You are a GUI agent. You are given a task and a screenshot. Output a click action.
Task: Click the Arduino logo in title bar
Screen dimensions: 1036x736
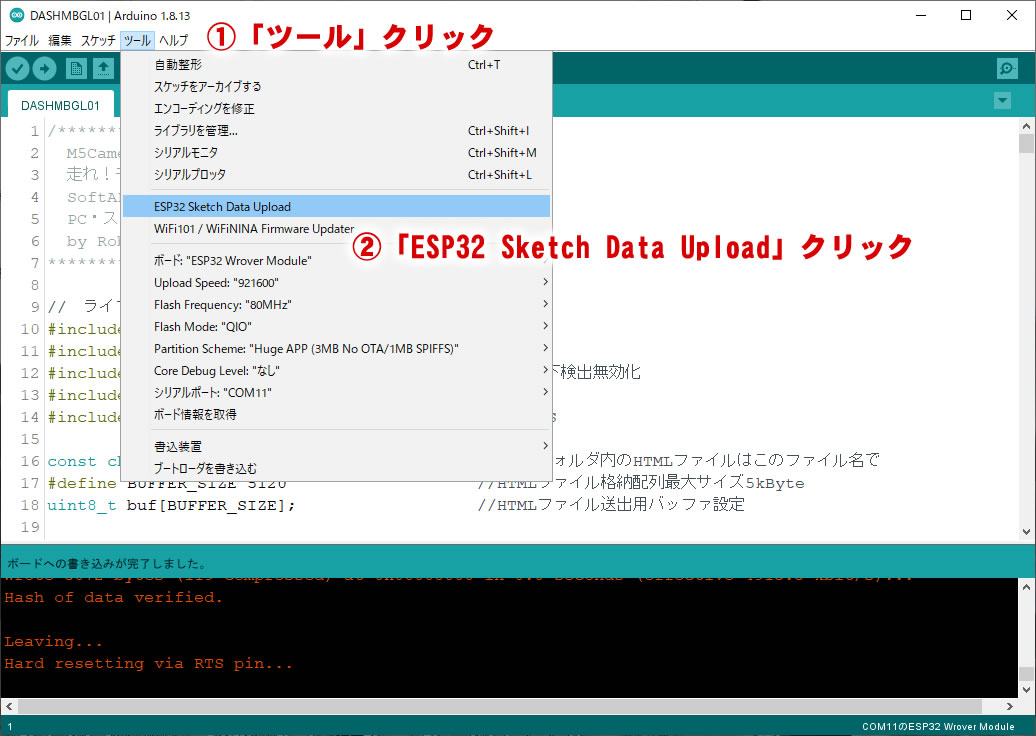pyautogui.click(x=17, y=15)
